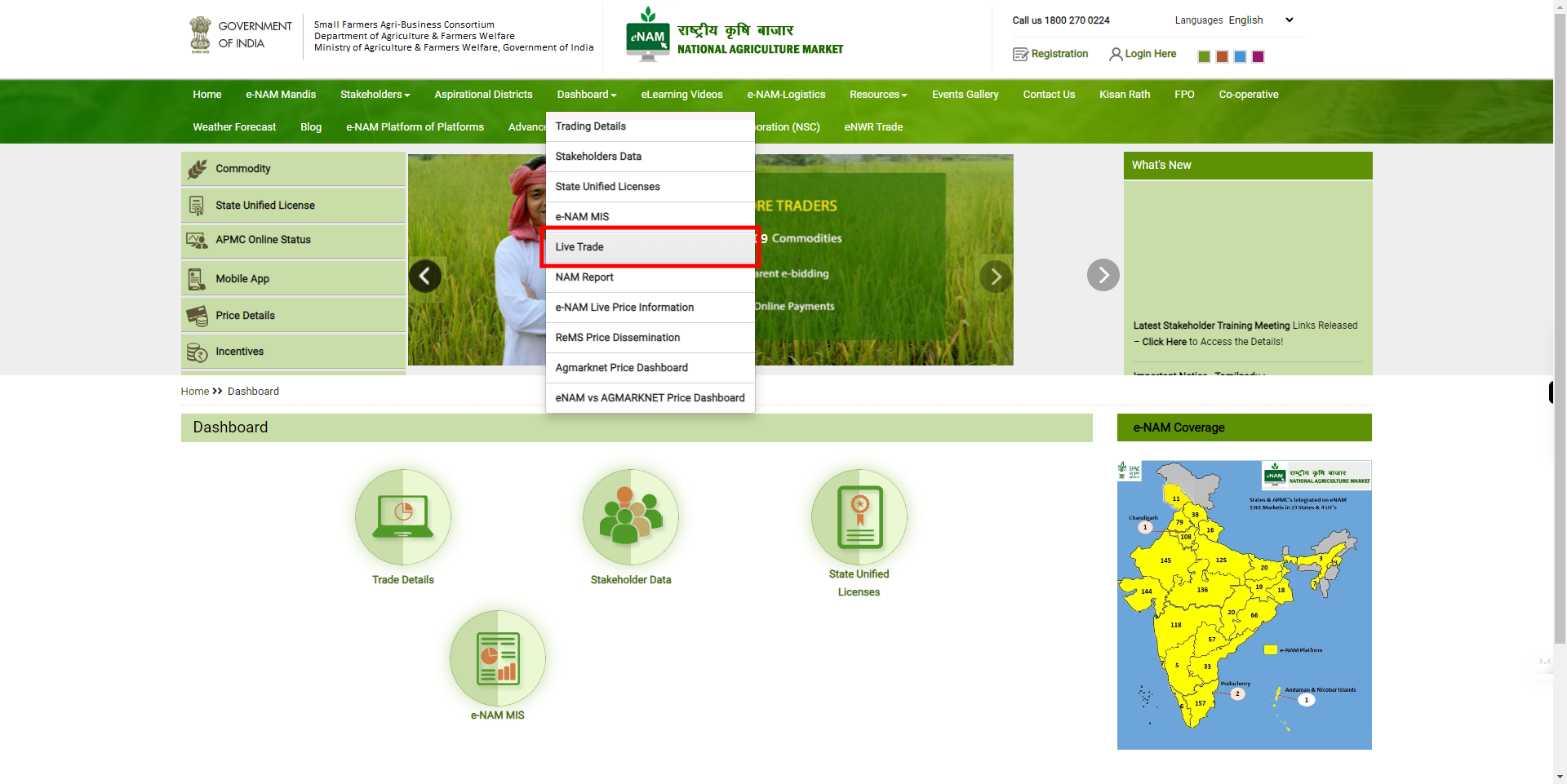
Task: Click the e-NAM MIS label link
Action: coord(498,715)
